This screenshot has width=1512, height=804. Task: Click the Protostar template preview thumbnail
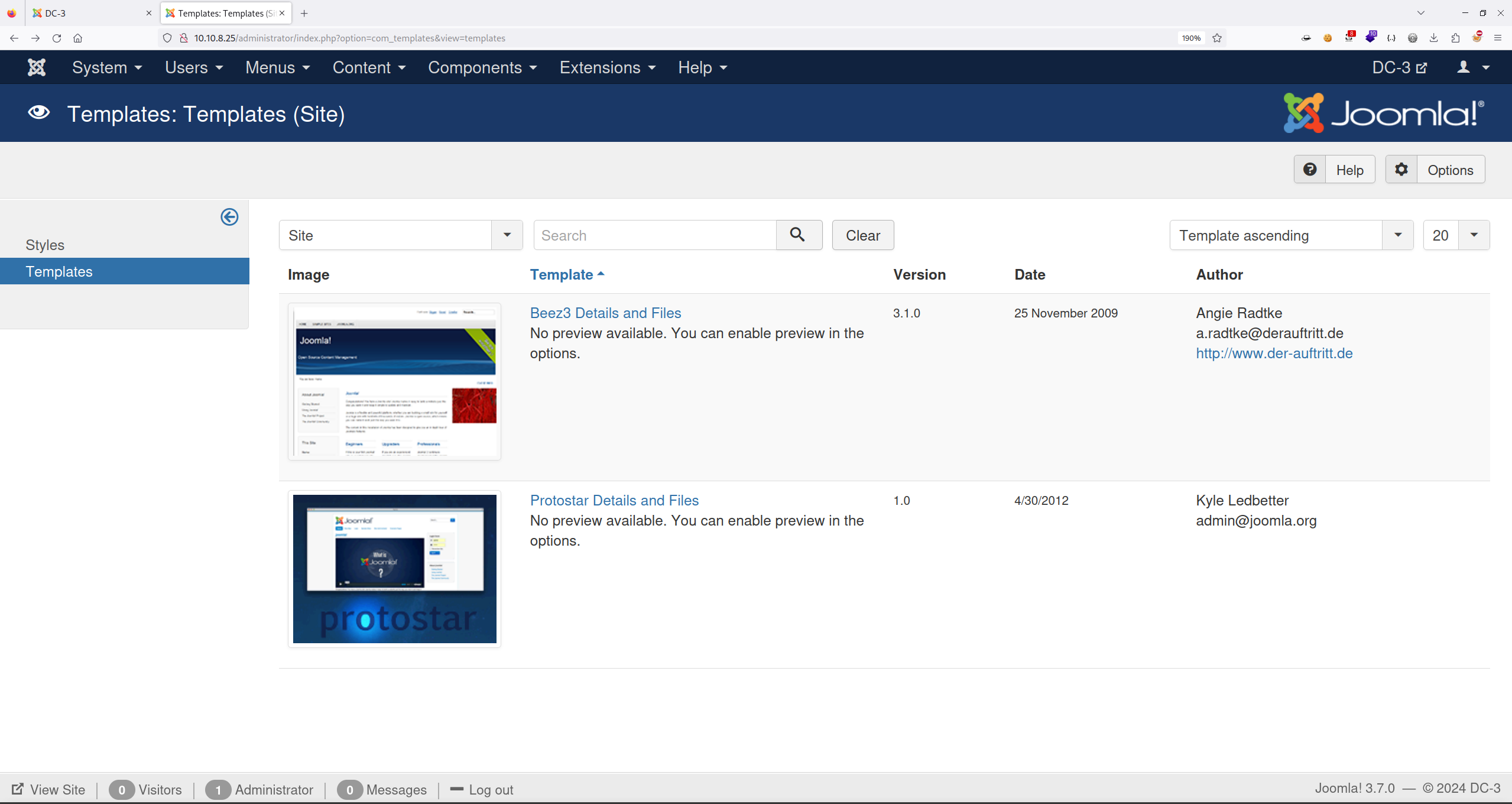click(x=394, y=569)
